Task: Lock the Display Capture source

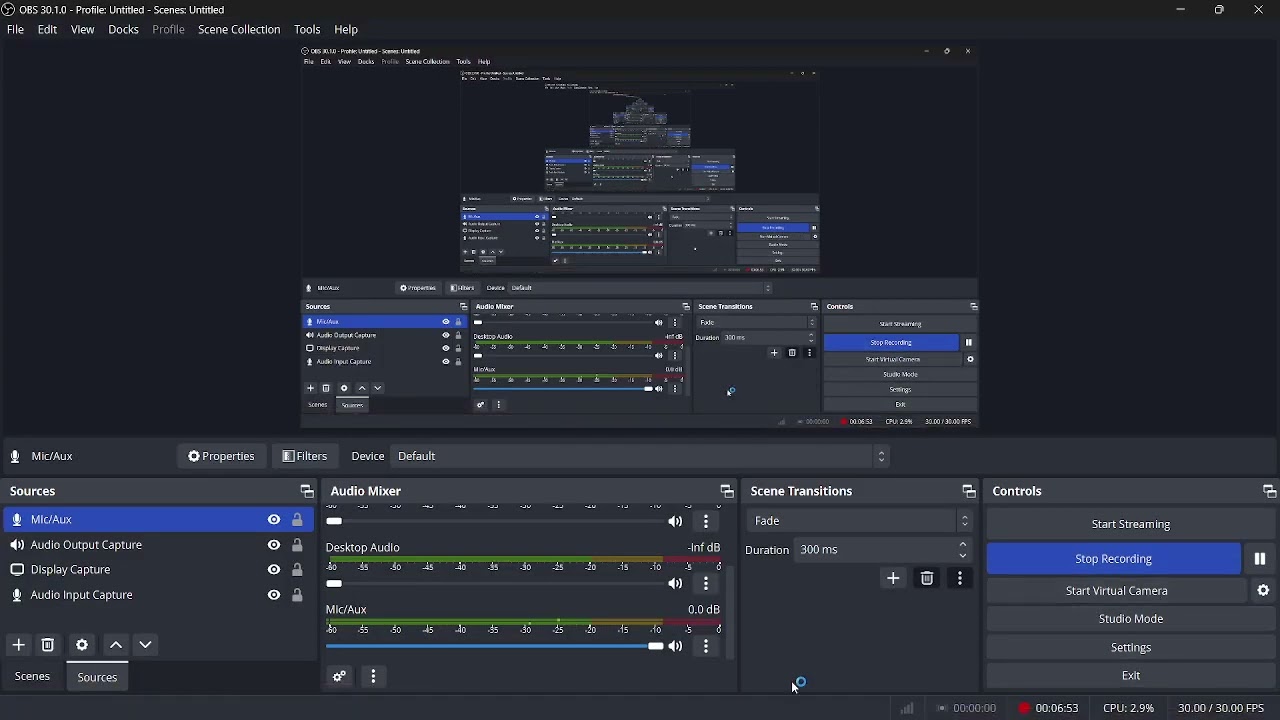Action: (297, 571)
